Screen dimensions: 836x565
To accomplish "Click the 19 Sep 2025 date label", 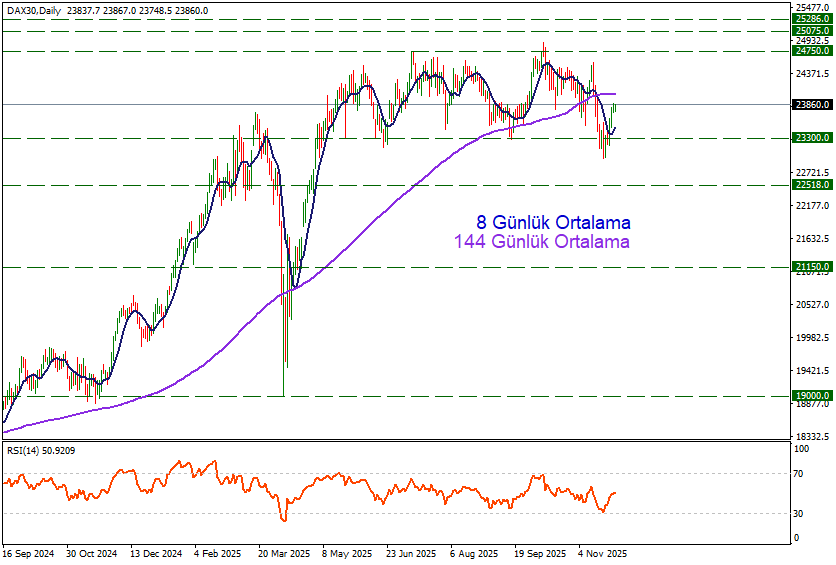I will pyautogui.click(x=539, y=553).
